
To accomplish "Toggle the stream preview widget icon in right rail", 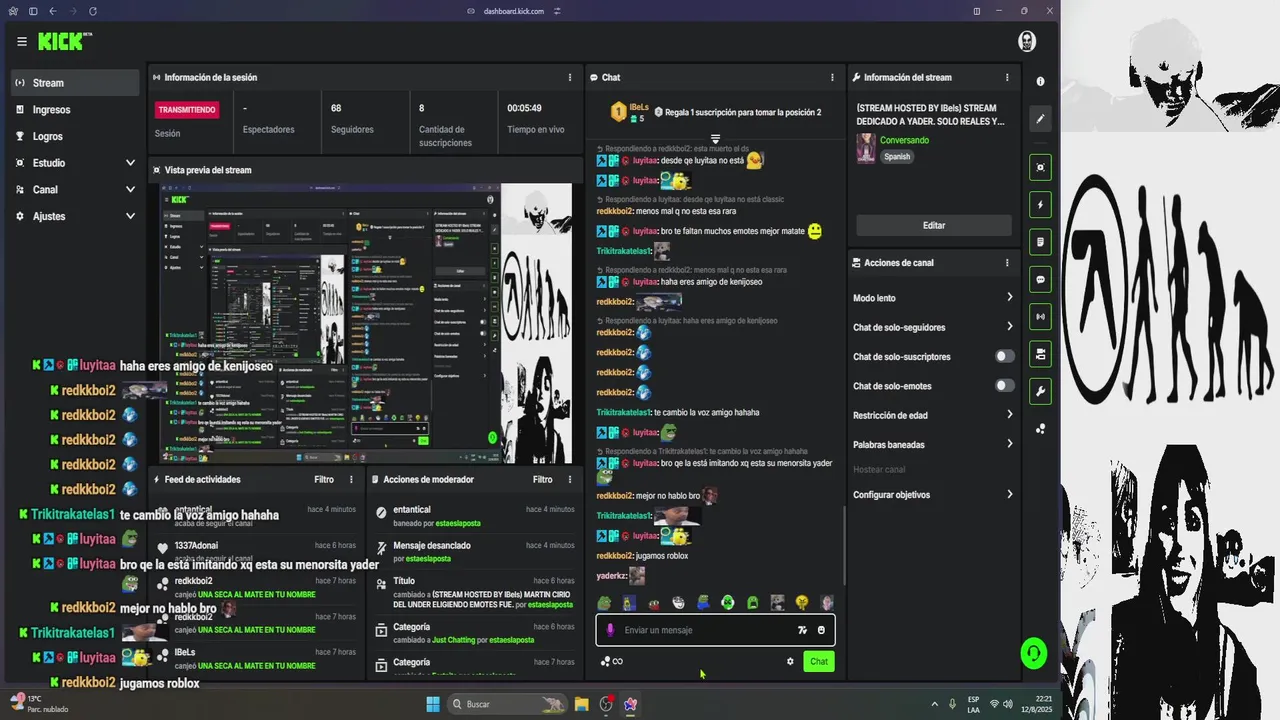I will click(1040, 168).
